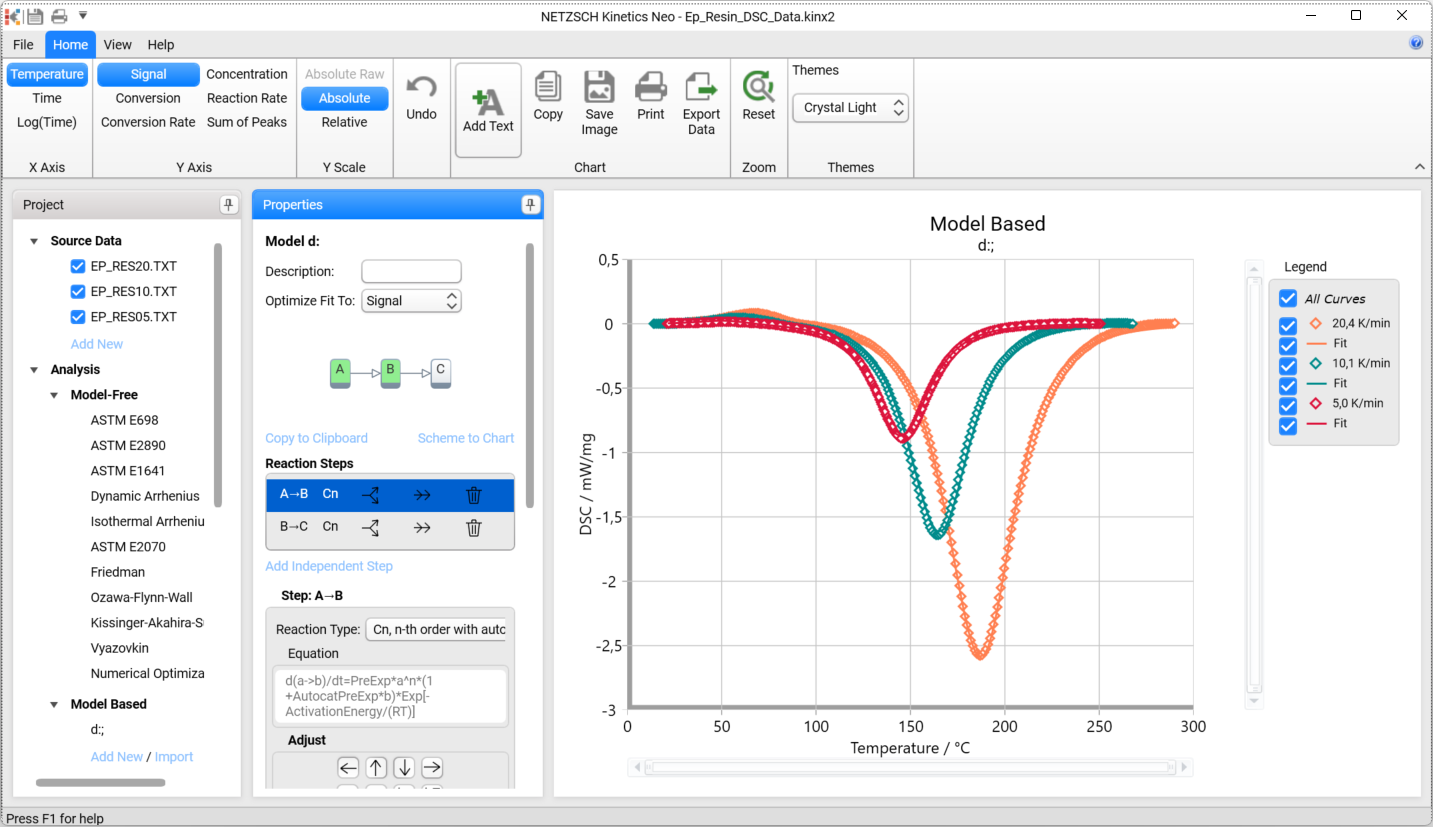Click the Description input field
The height and width of the screenshot is (827, 1433).
tap(411, 271)
